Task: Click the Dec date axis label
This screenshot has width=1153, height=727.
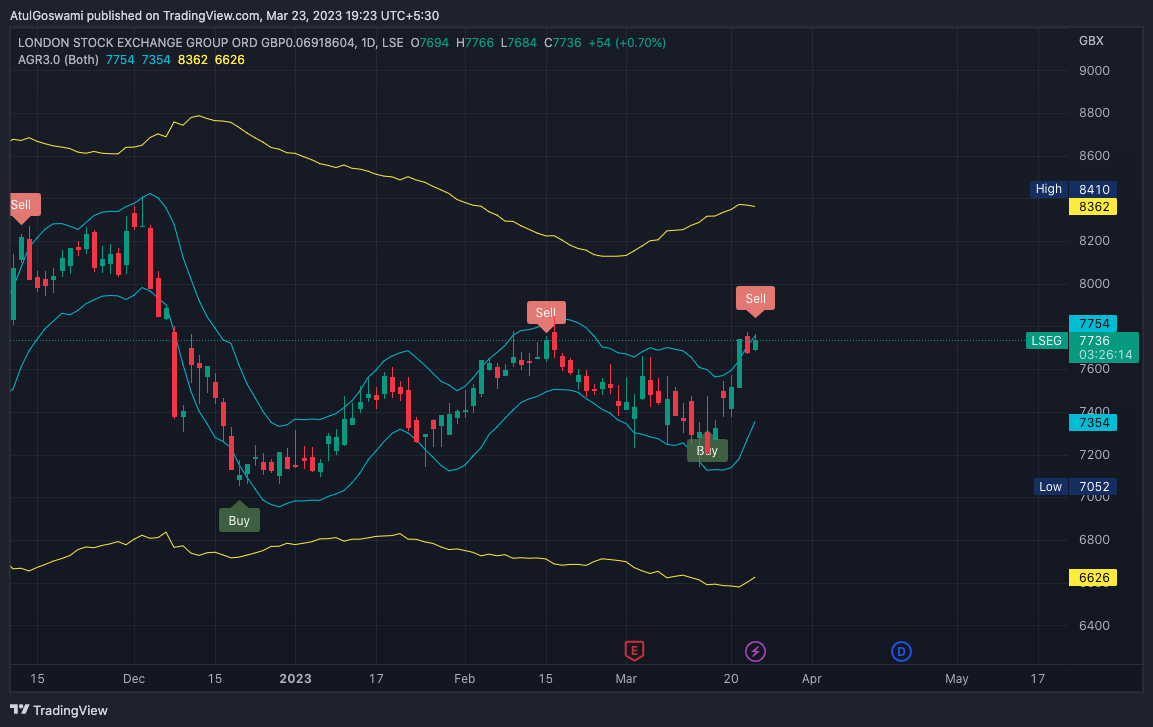Action: 134,678
